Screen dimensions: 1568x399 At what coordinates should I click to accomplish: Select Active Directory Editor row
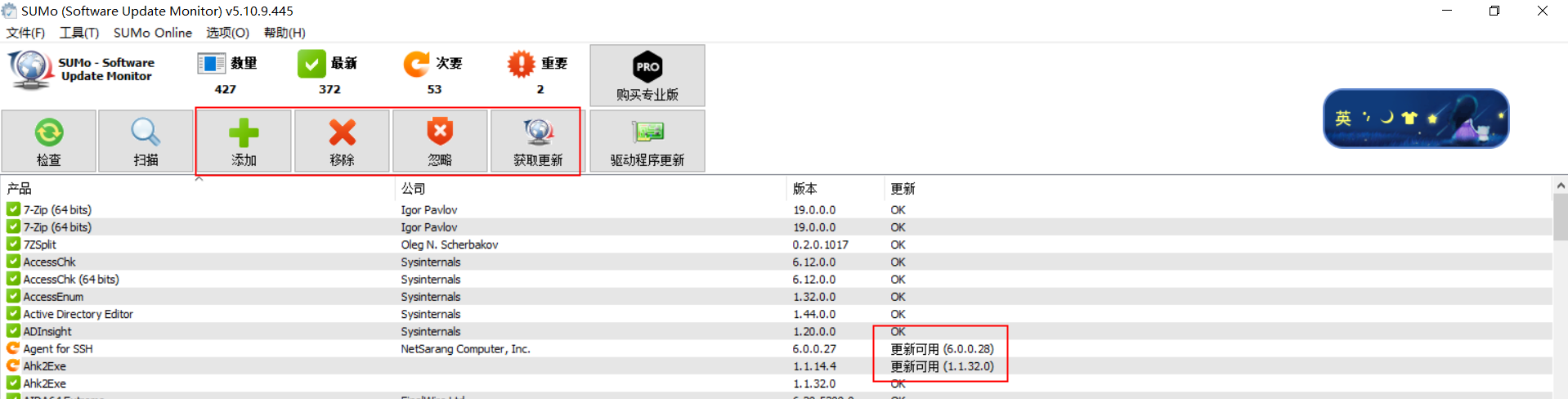coord(777,314)
